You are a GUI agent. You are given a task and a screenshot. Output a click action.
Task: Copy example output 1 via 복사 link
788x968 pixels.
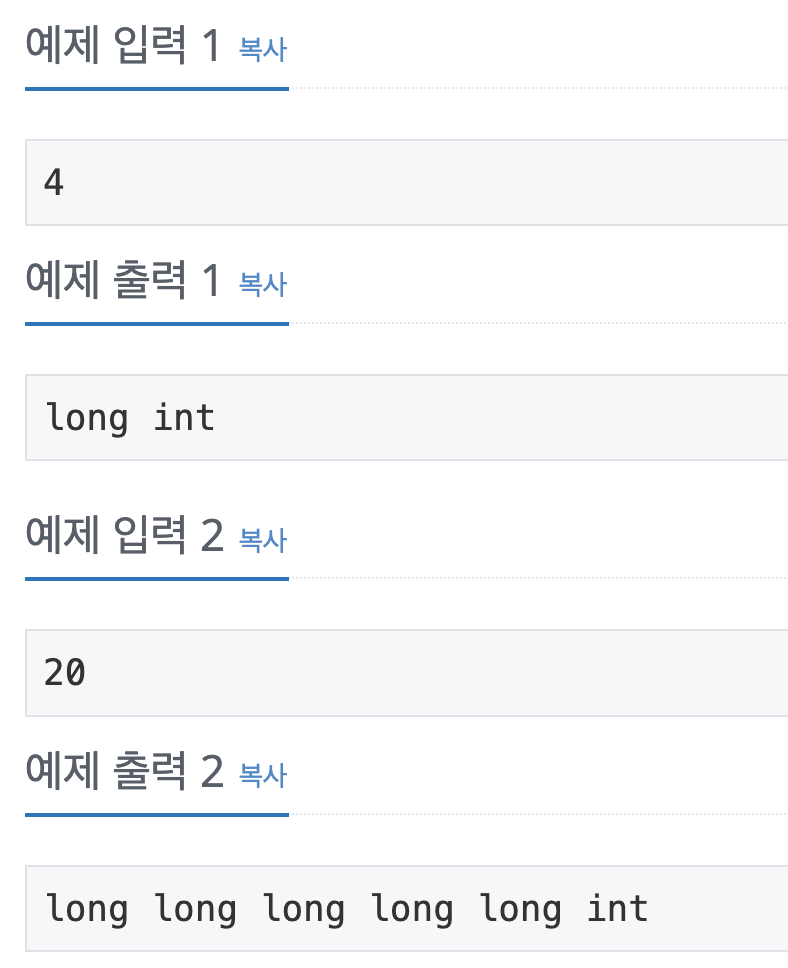pyautogui.click(x=263, y=284)
